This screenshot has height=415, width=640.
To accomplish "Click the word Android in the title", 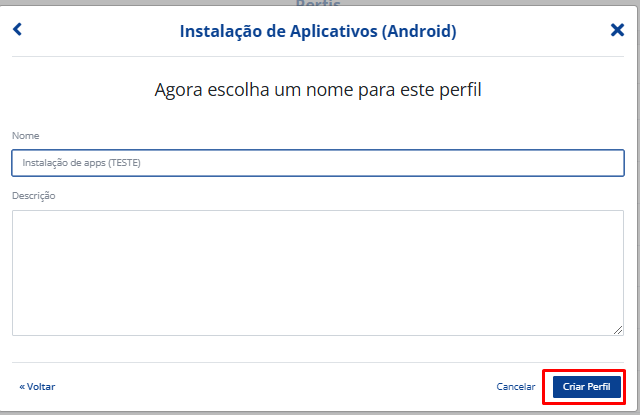I will click(420, 31).
